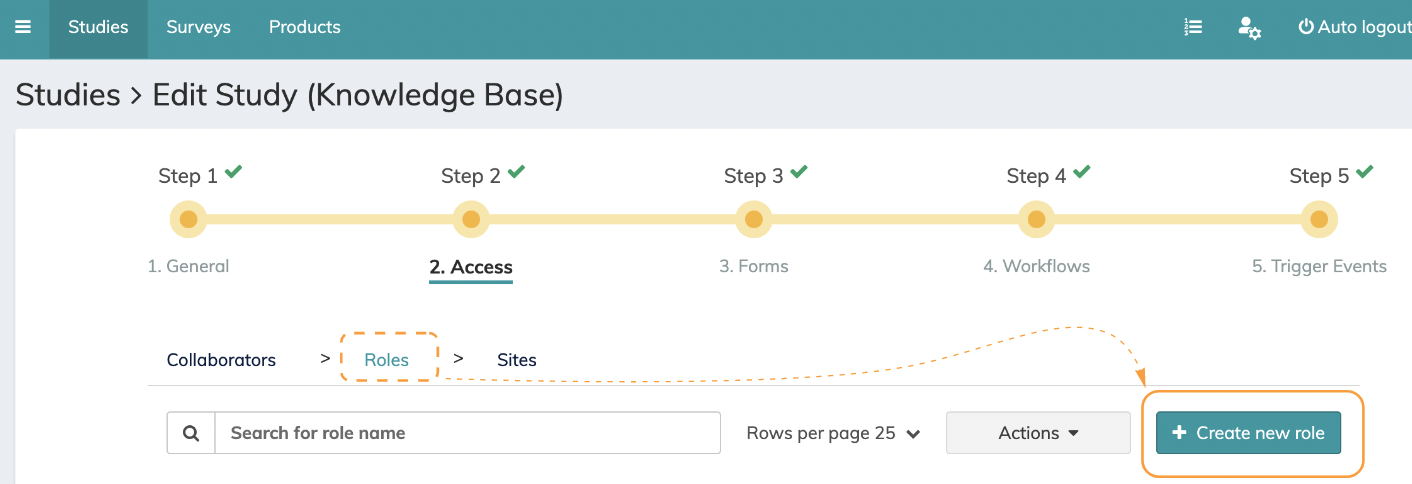Open the Products menu
1412x484 pixels.
[305, 28]
